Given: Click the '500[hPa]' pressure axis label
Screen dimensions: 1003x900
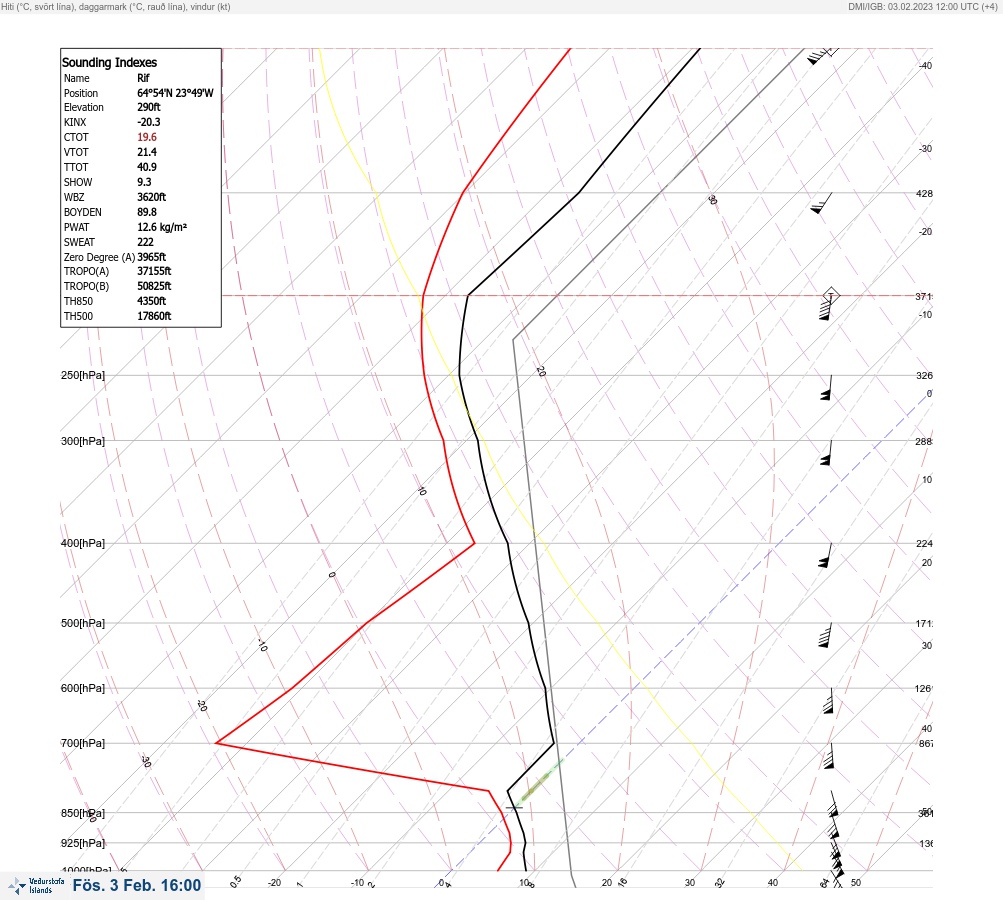Looking at the screenshot, I should click(x=83, y=623).
